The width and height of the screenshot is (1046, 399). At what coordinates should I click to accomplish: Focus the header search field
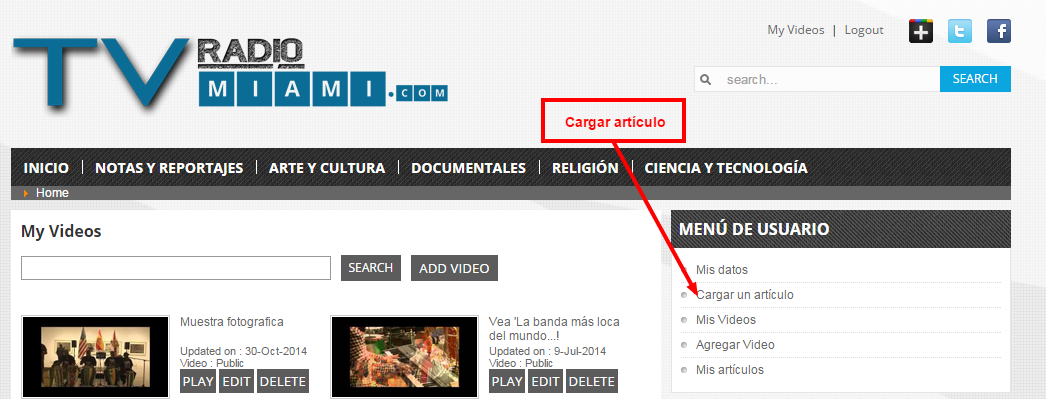pos(817,79)
